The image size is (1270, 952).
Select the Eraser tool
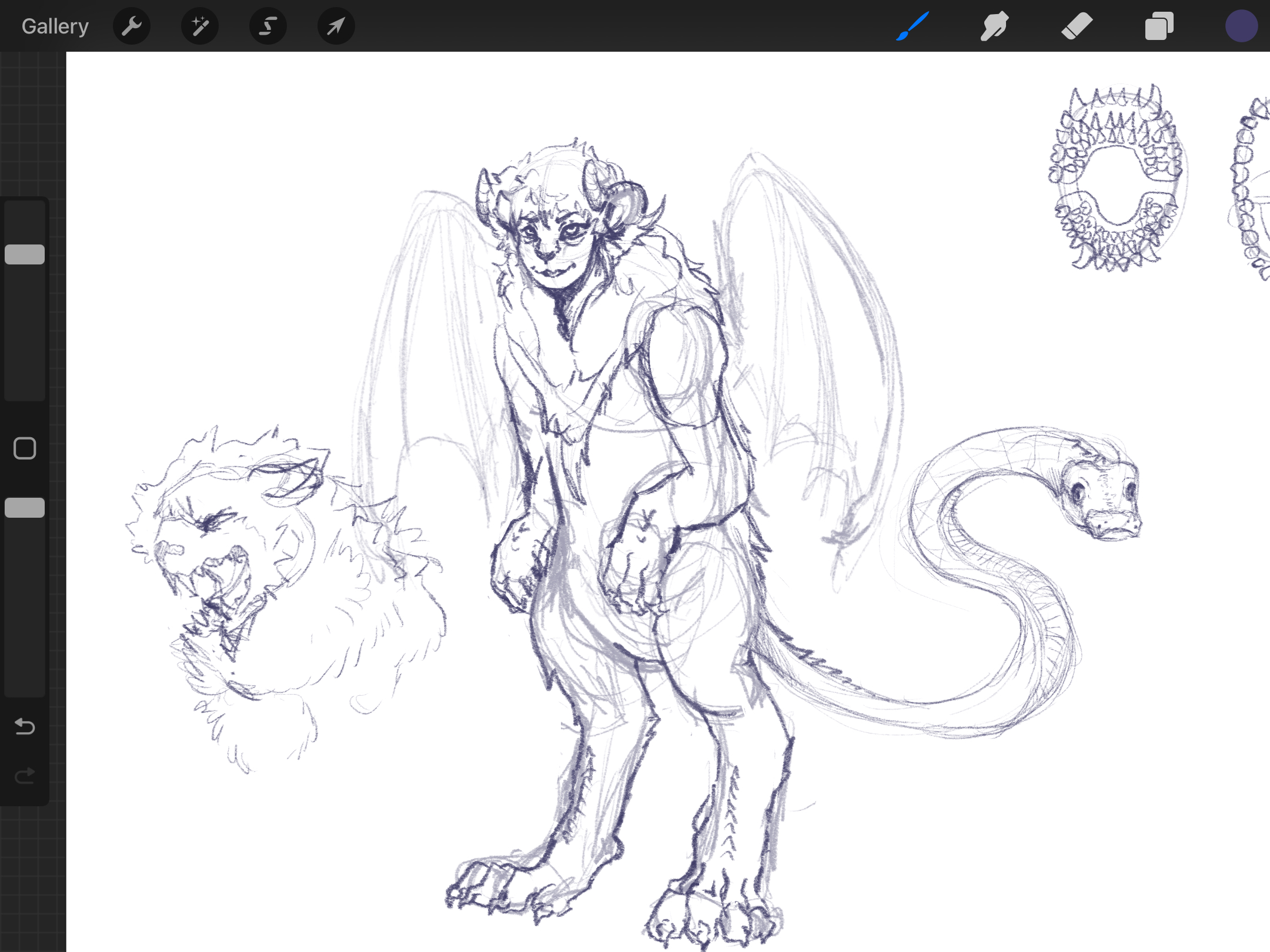(x=1077, y=26)
